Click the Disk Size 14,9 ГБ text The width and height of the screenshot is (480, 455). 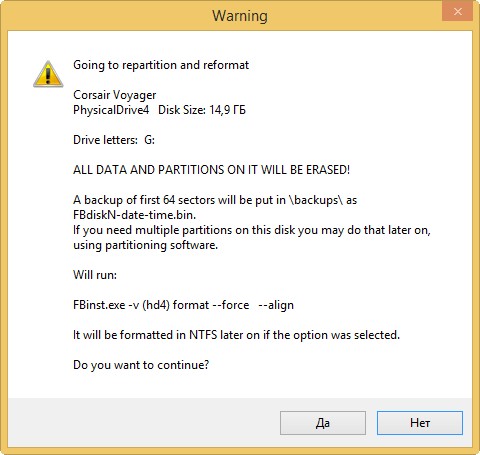pyautogui.click(x=202, y=110)
